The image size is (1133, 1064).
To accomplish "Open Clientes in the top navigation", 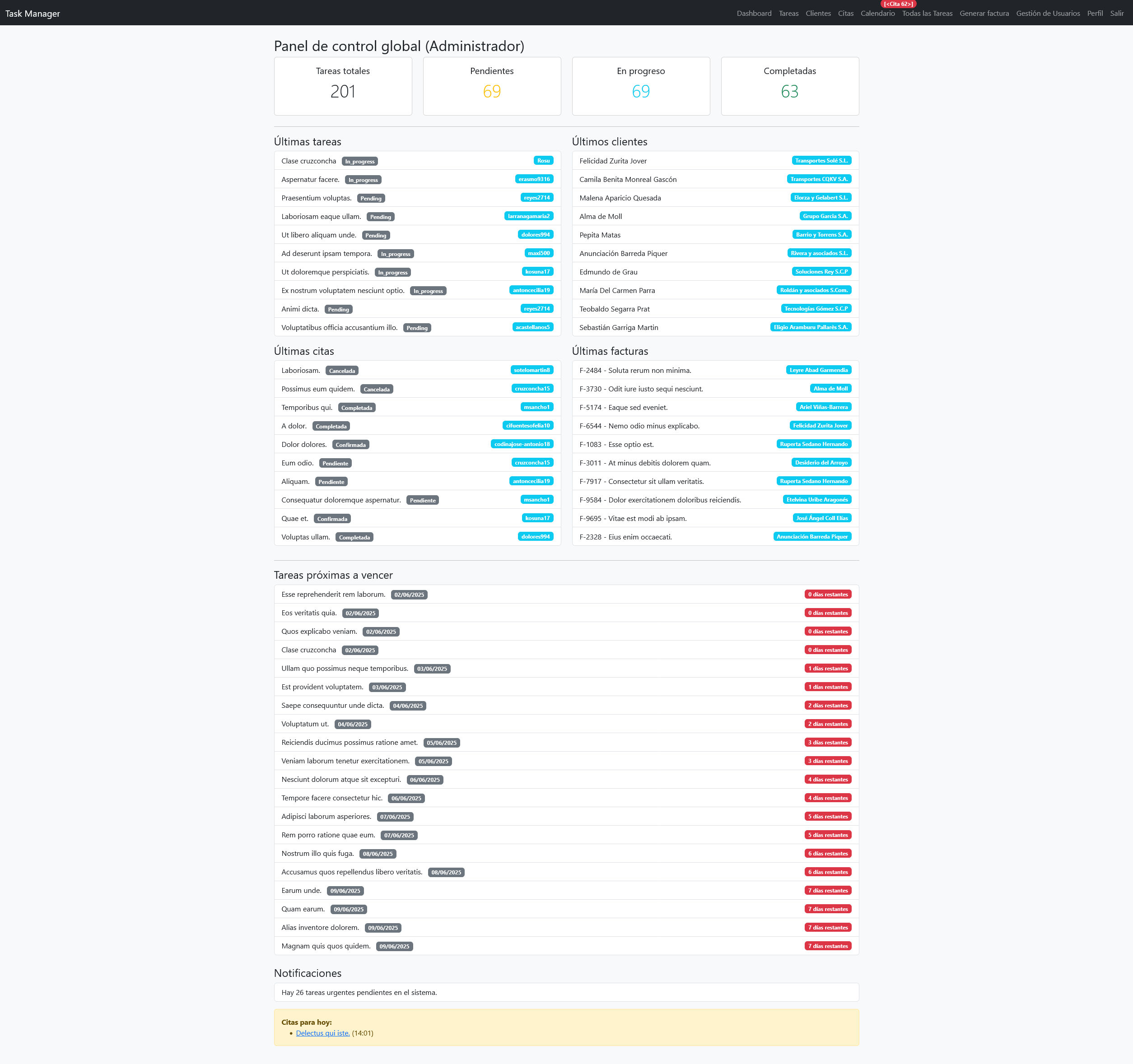I will pos(818,13).
